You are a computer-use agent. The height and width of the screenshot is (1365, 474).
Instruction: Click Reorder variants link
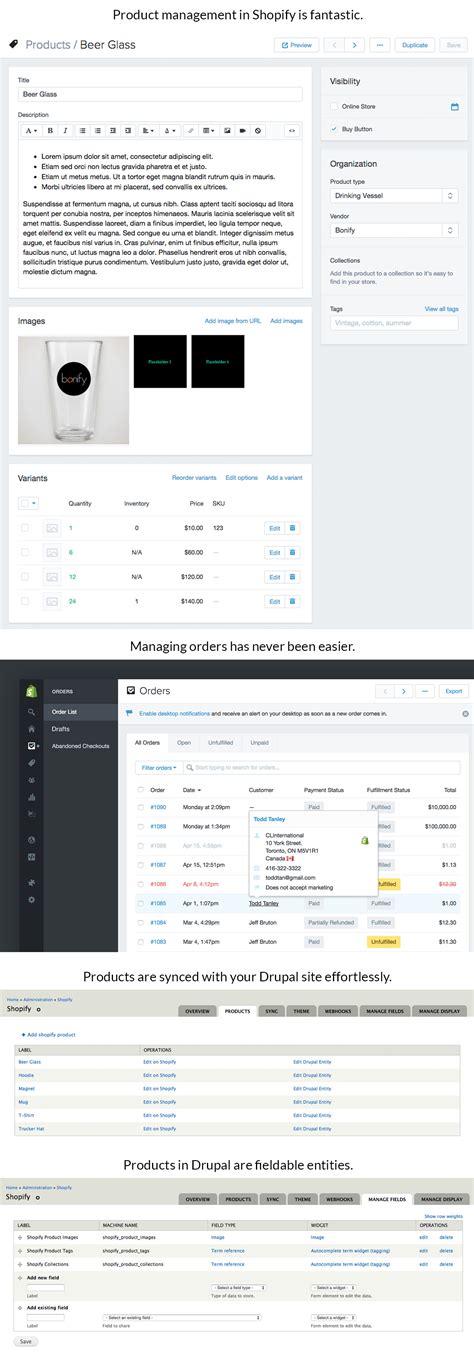(x=194, y=478)
